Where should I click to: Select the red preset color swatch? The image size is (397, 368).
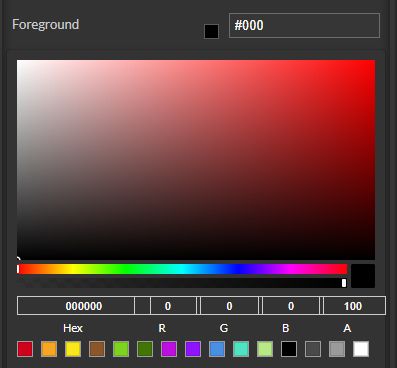coord(25,349)
